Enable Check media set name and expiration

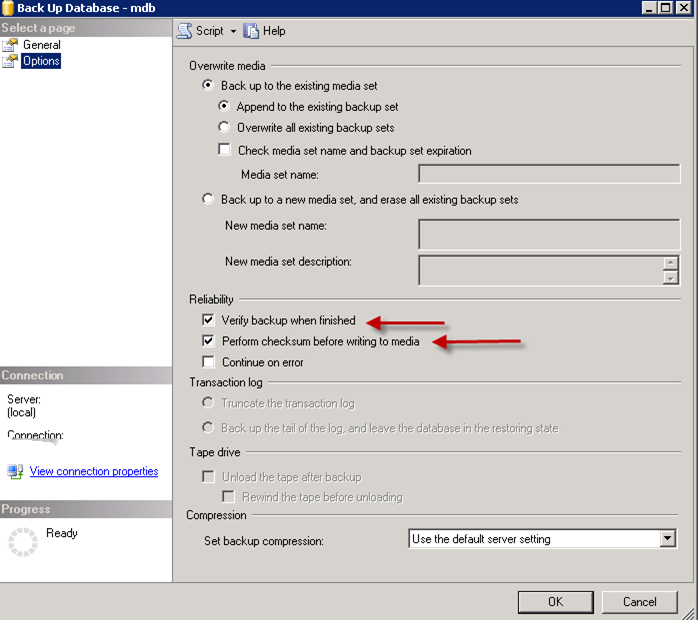point(225,149)
